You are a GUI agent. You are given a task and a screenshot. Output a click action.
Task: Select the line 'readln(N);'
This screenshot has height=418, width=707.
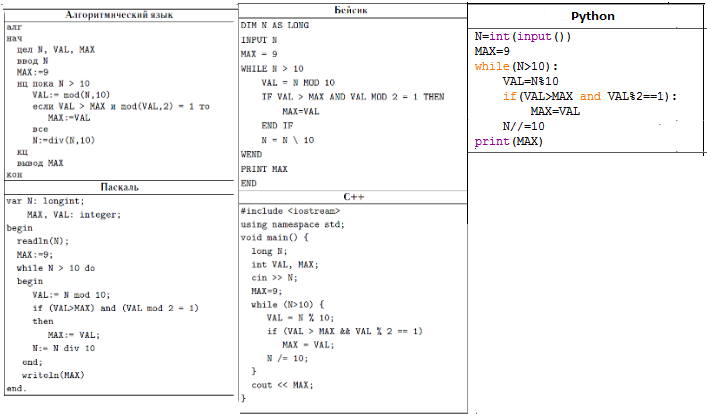(x=43, y=241)
